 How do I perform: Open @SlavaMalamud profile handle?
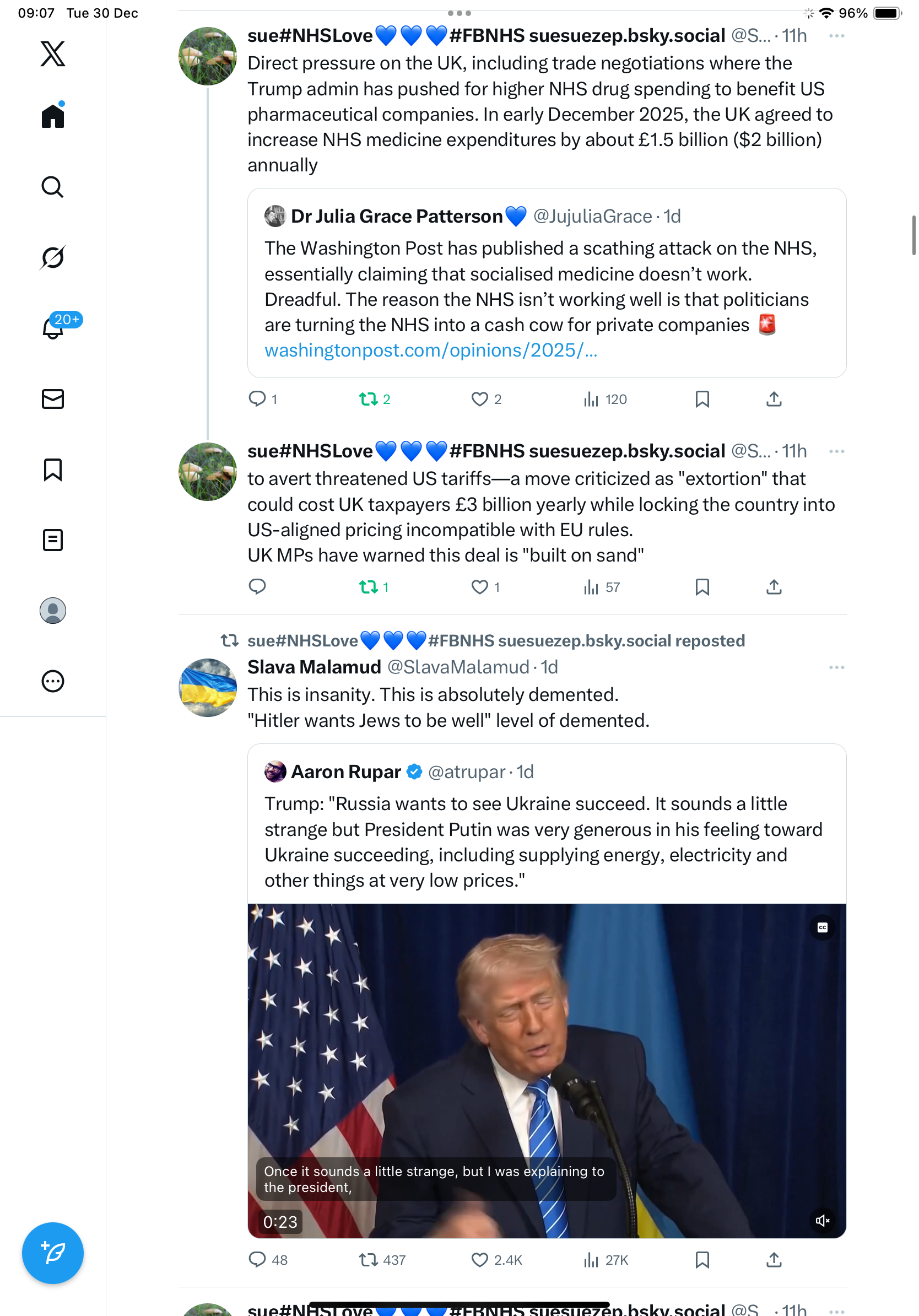click(458, 667)
